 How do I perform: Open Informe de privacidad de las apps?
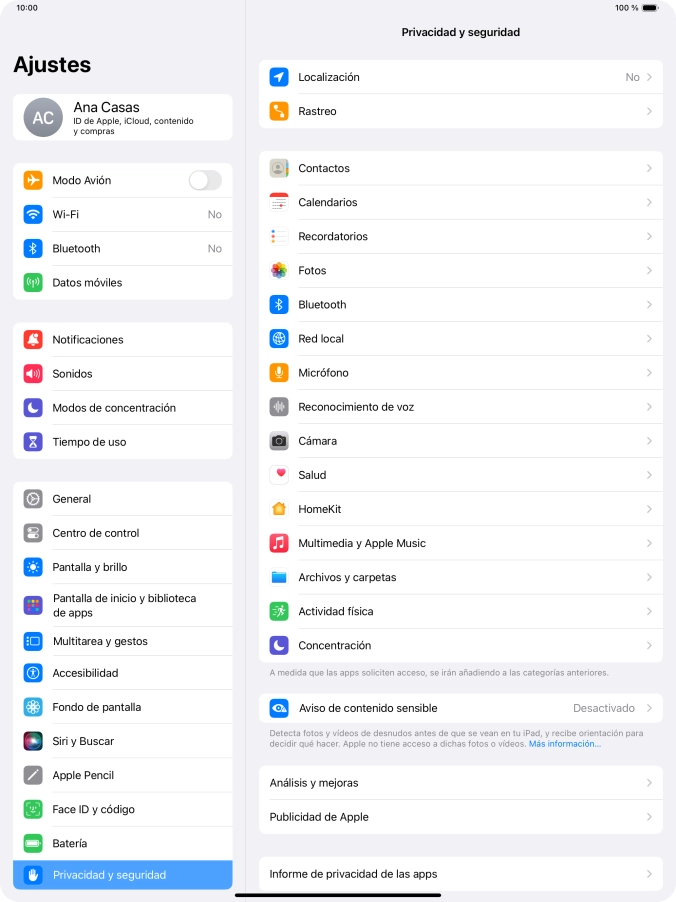[x=461, y=874]
